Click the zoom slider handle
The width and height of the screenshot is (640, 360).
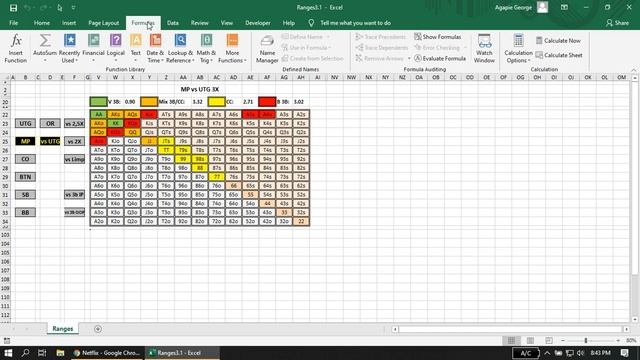(586, 340)
